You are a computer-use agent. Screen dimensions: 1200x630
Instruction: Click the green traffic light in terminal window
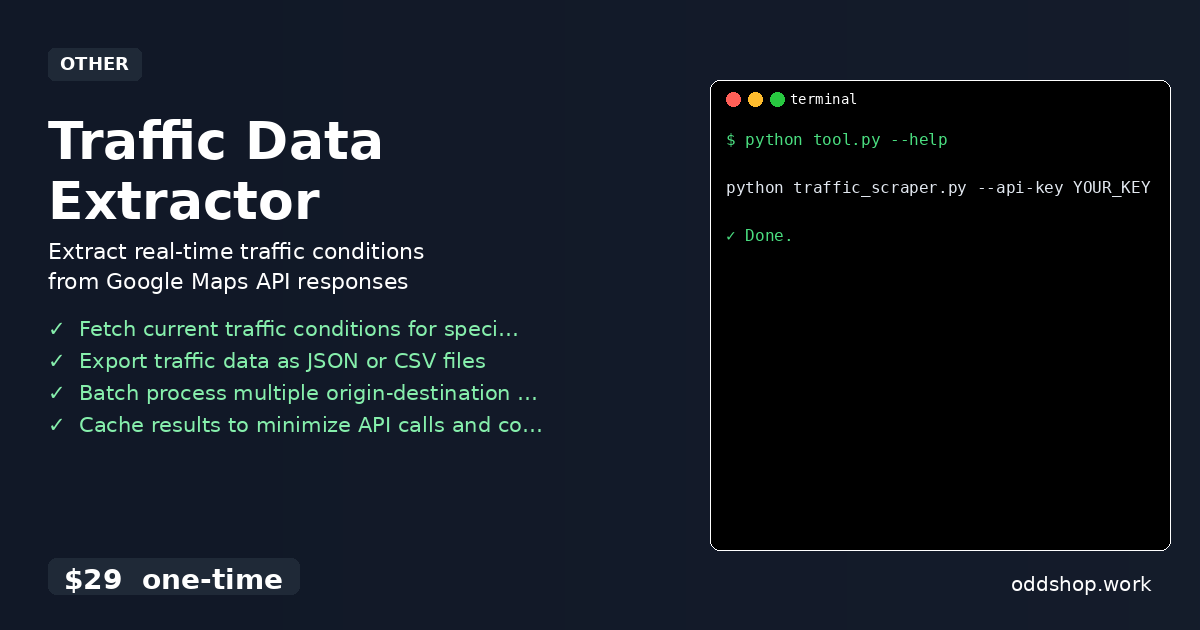coord(778,99)
